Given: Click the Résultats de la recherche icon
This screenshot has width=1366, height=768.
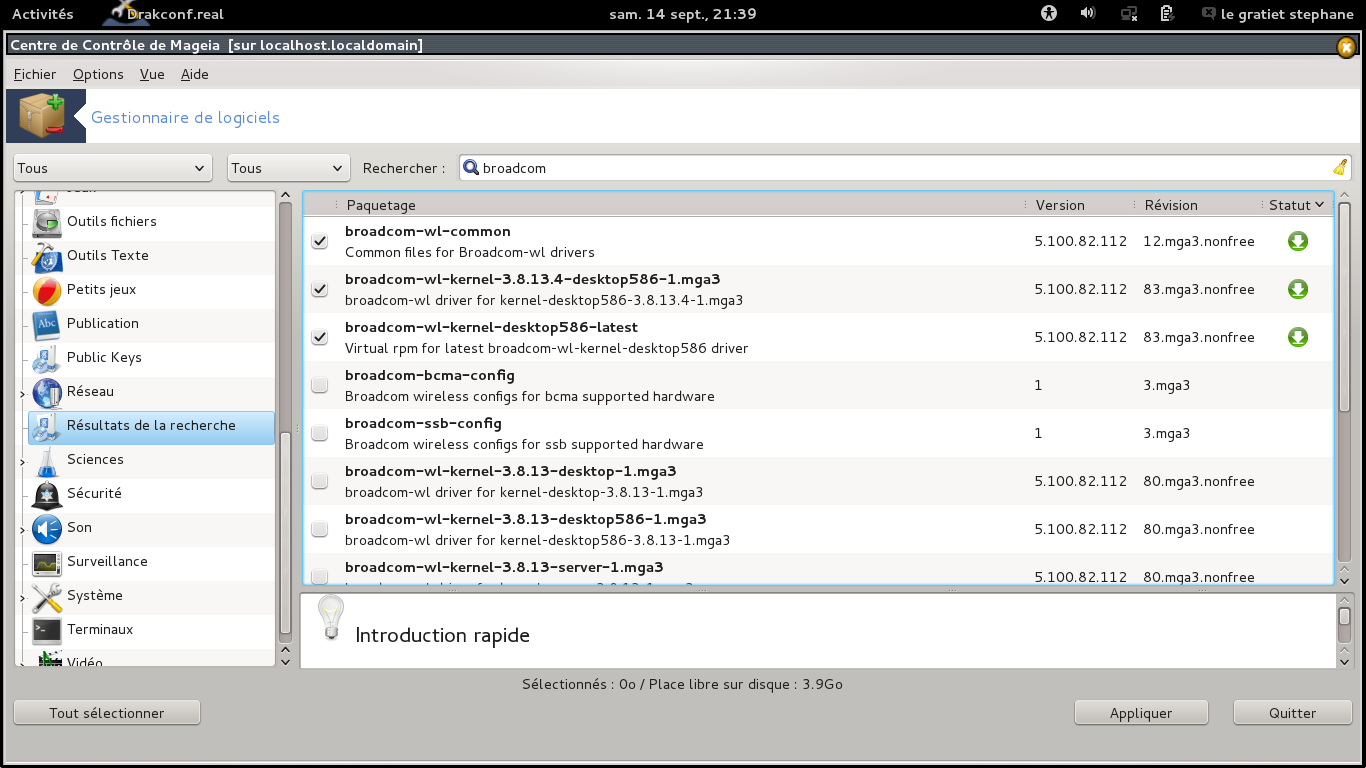Looking at the screenshot, I should pyautogui.click(x=47, y=426).
